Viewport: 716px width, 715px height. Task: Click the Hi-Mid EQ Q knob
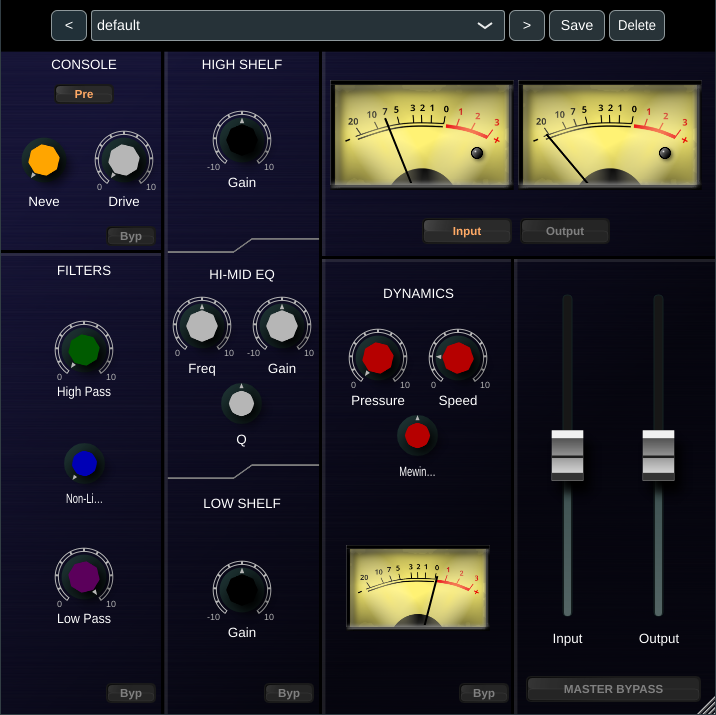242,404
